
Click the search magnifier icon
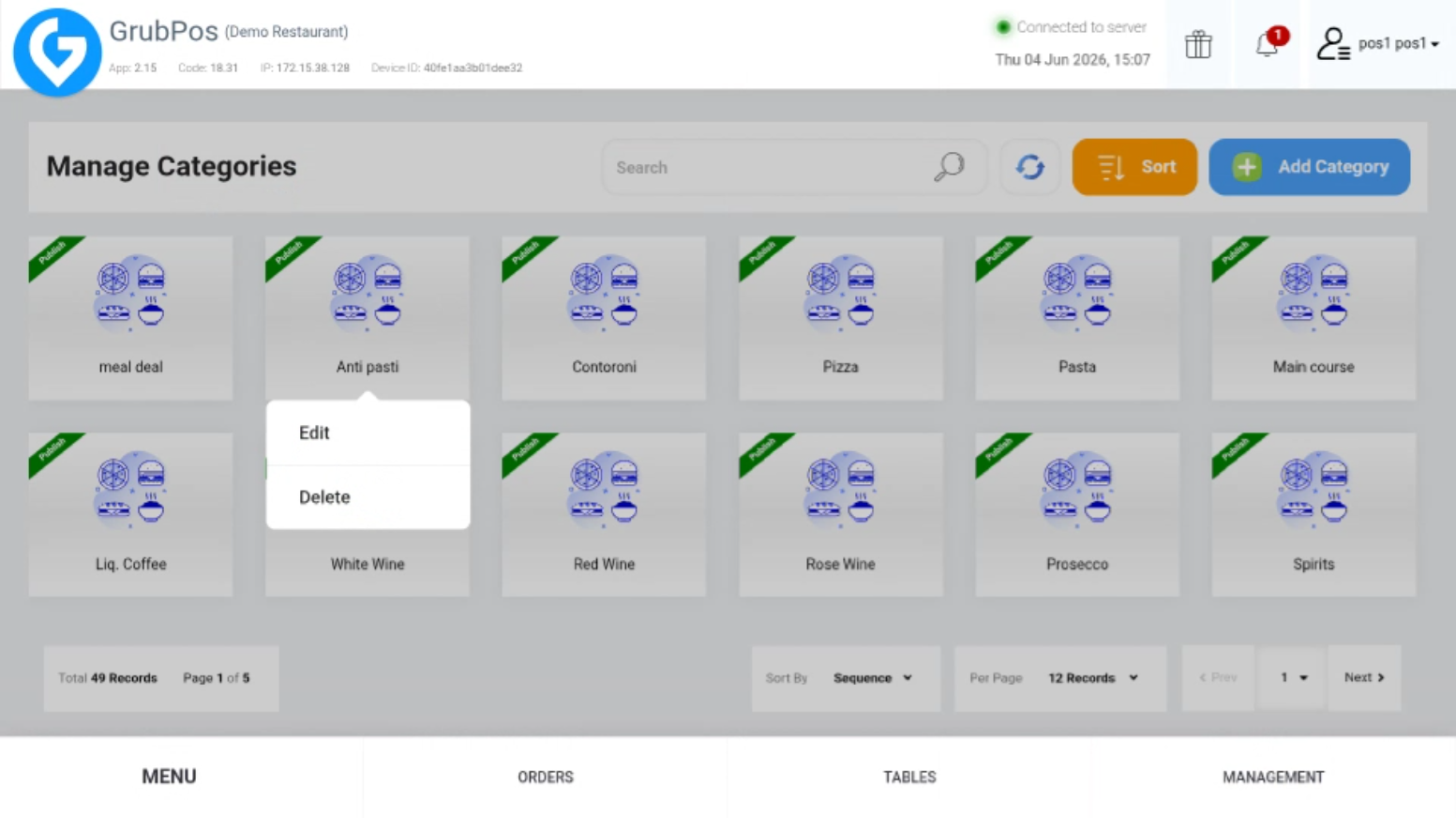(949, 167)
